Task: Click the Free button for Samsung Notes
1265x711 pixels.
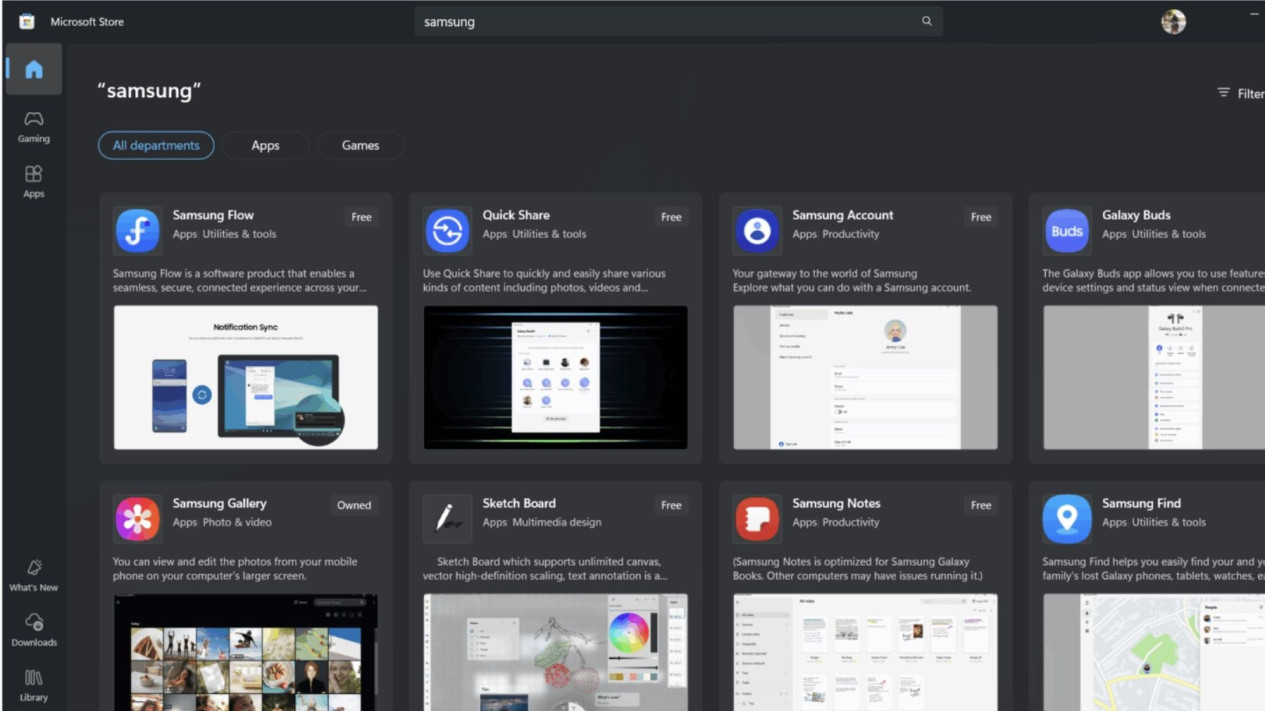Action: point(981,505)
